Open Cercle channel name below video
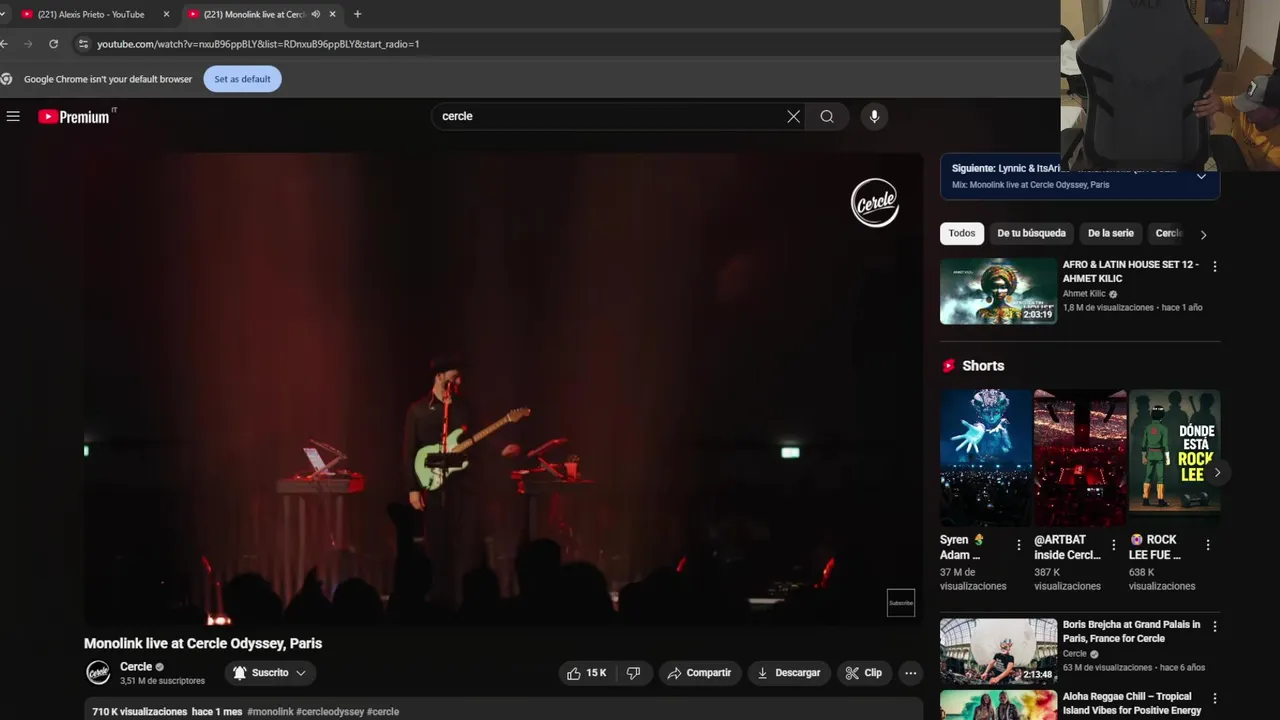Viewport: 1280px width, 720px height. coord(136,667)
